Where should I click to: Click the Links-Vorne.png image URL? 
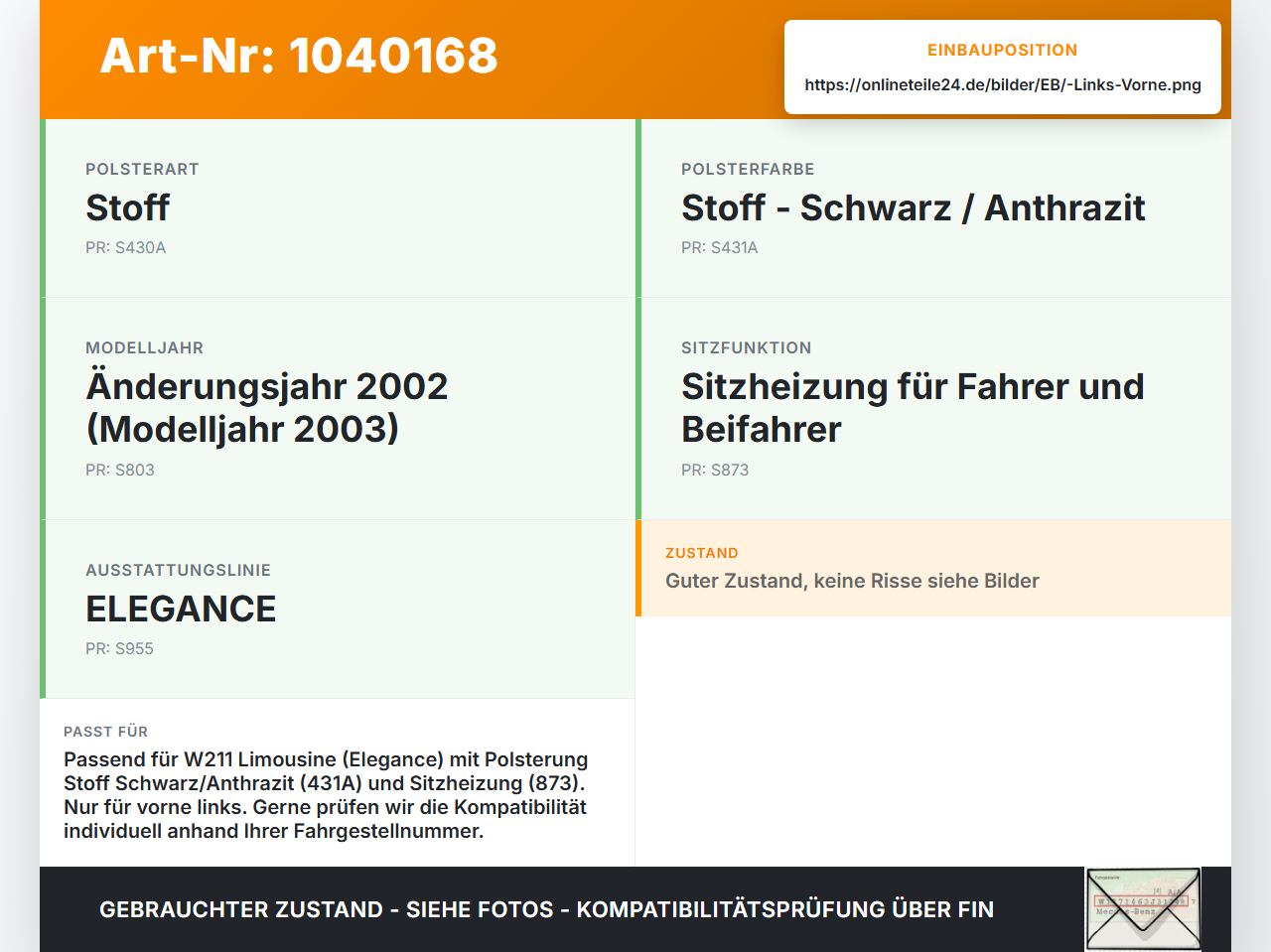click(1003, 84)
